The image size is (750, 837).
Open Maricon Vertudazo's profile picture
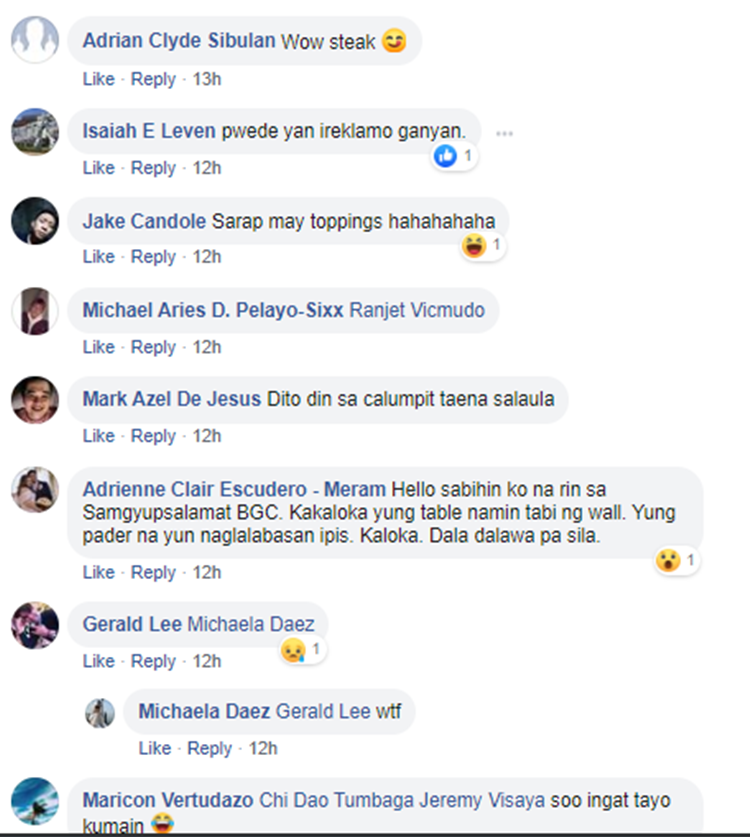point(35,801)
